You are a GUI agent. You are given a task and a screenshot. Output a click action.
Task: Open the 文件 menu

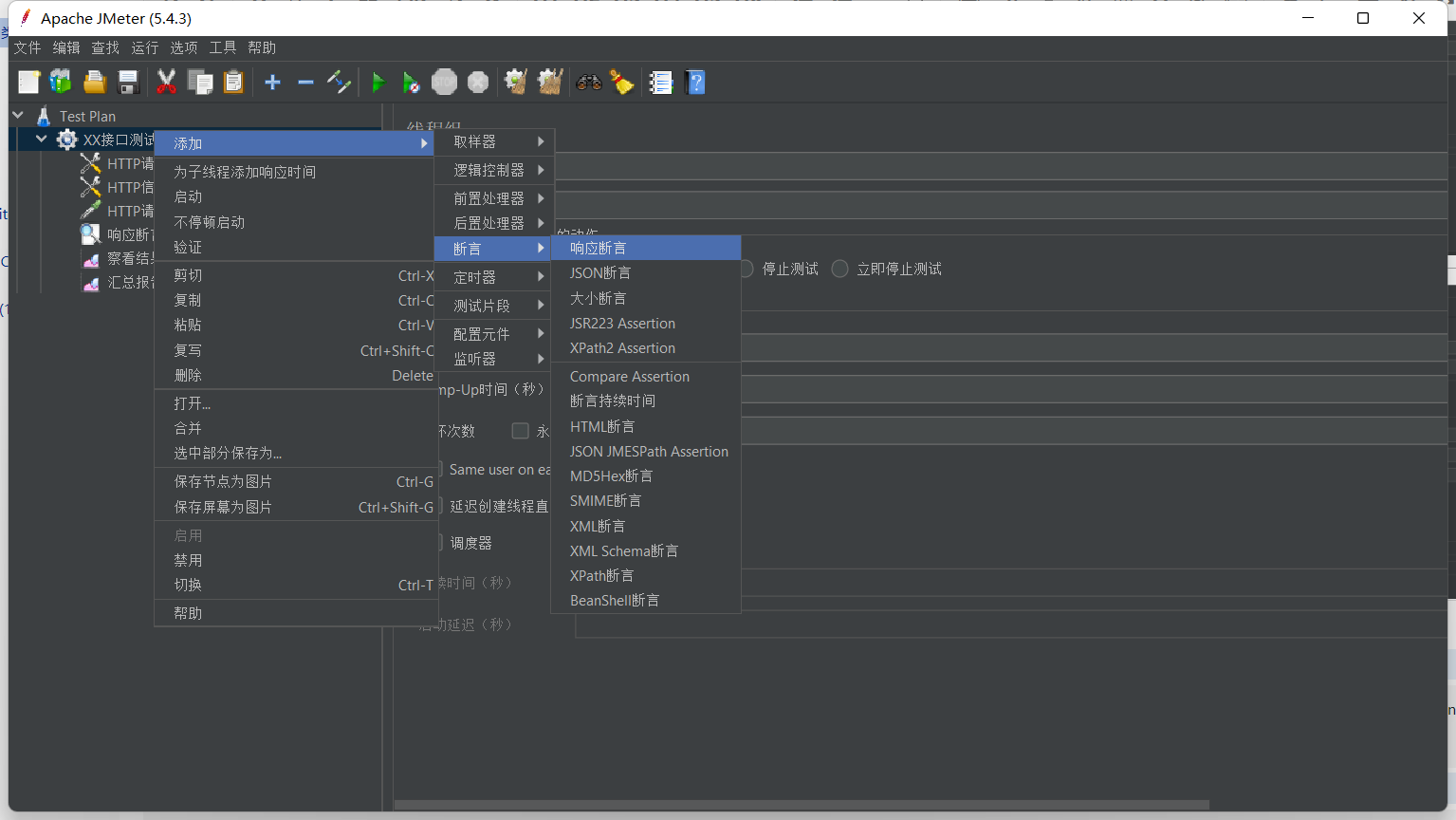click(x=28, y=47)
